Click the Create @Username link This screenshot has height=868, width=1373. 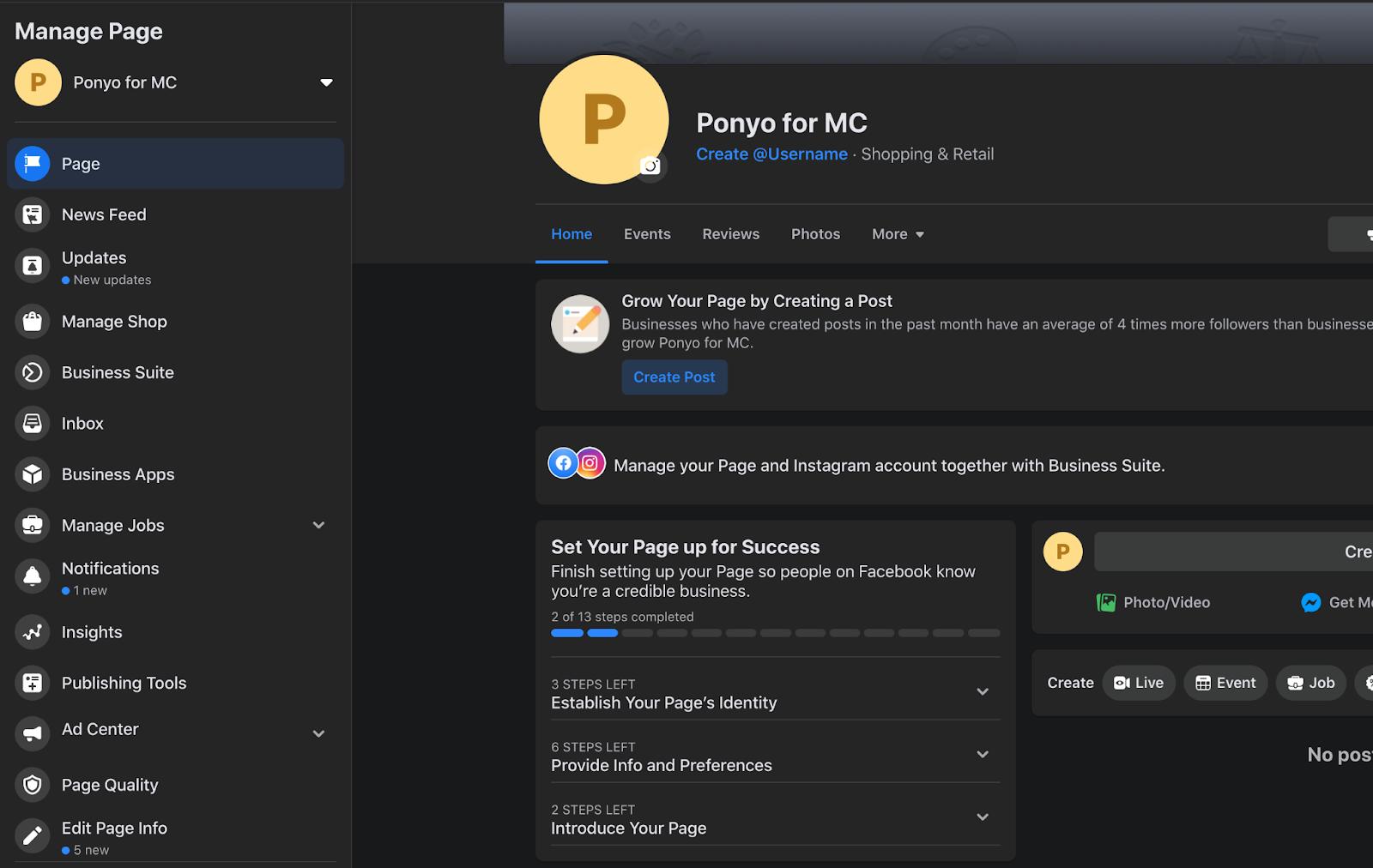coord(771,154)
